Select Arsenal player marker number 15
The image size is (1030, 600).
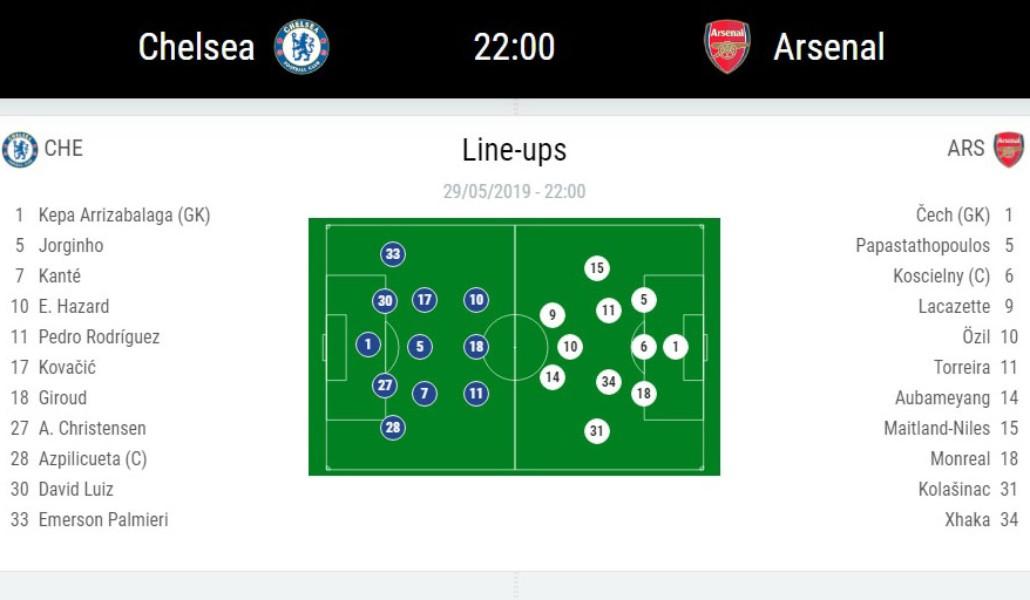(x=597, y=268)
